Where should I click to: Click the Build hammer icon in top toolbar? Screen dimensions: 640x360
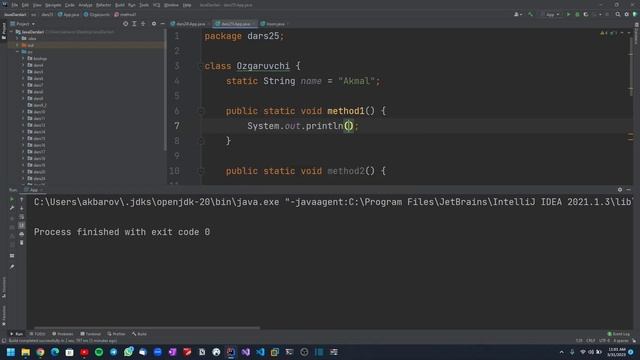coord(530,14)
